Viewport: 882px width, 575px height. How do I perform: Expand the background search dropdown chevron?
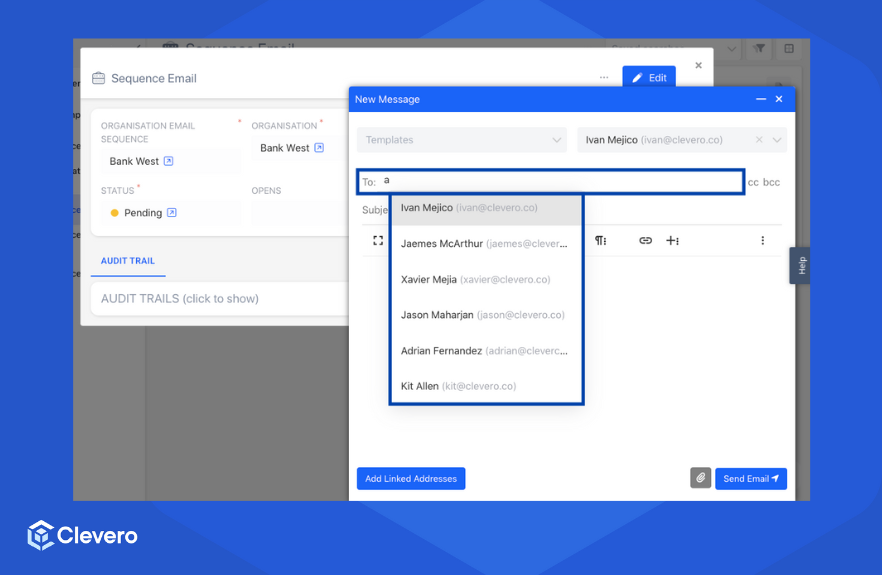click(x=731, y=49)
